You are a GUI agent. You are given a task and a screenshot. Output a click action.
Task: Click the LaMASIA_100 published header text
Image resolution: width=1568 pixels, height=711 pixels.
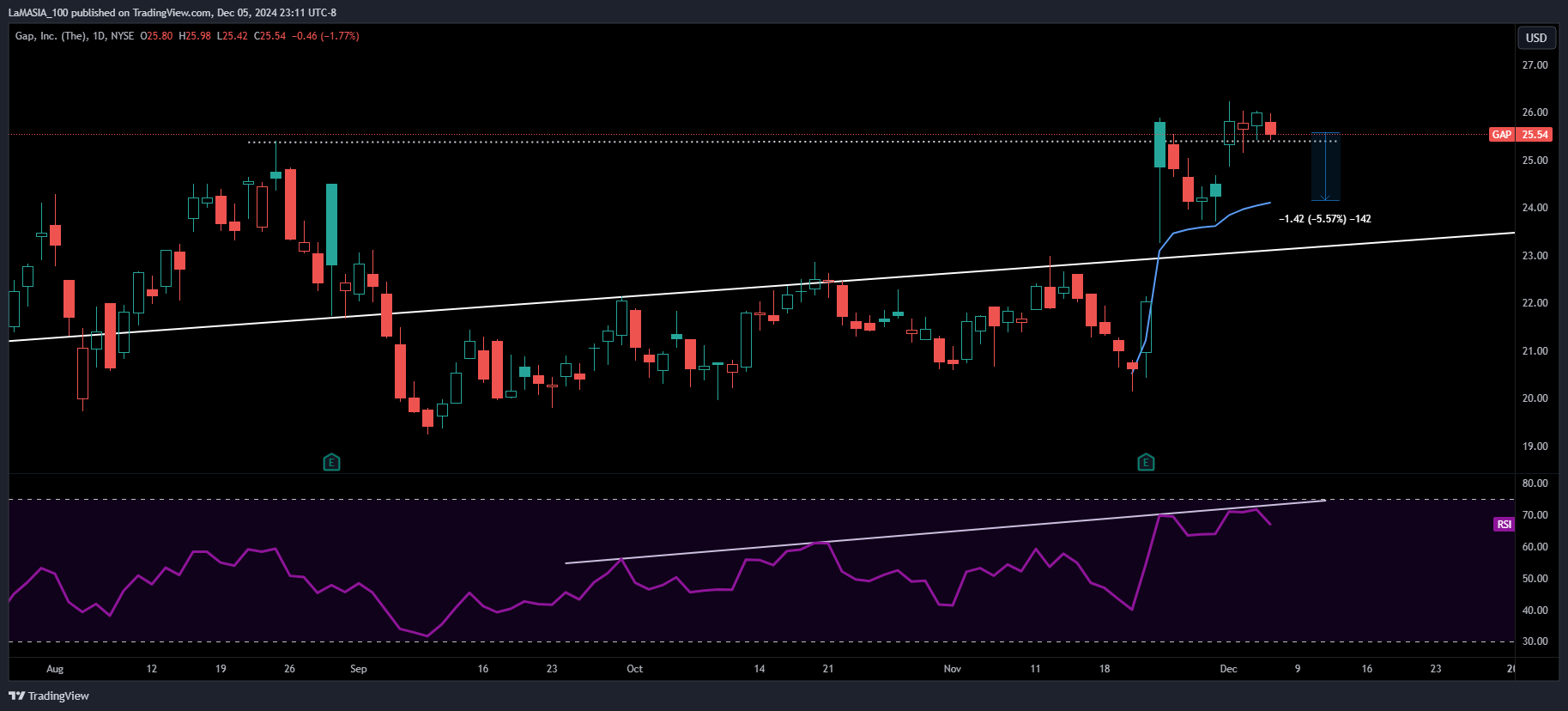(173, 13)
